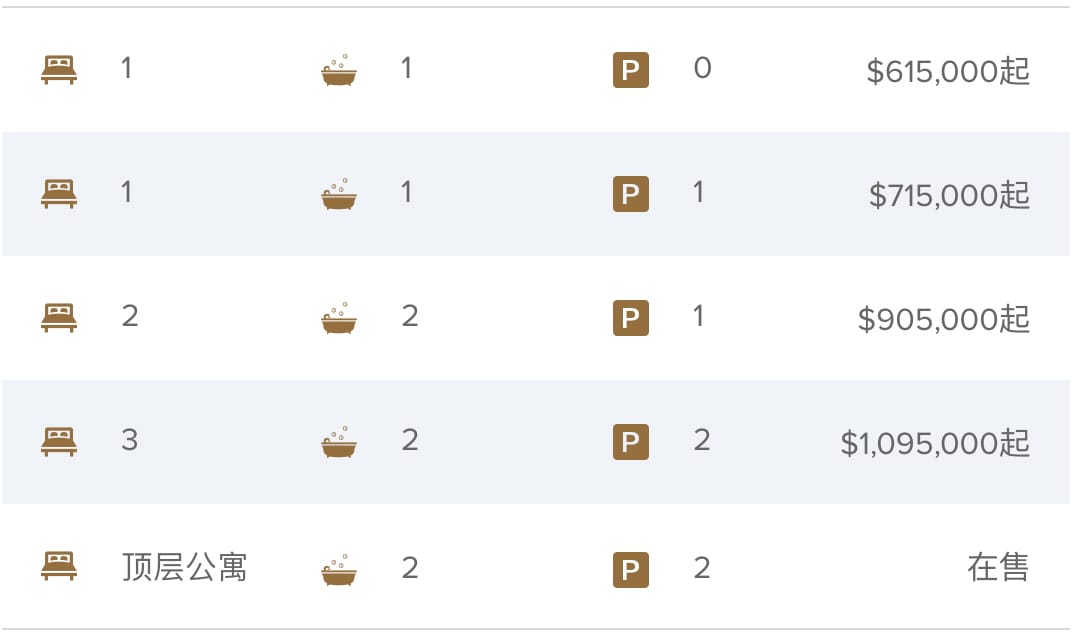1076x636 pixels.
Task: Click the bed icon in the $1,095,000 row
Action: 59,442
